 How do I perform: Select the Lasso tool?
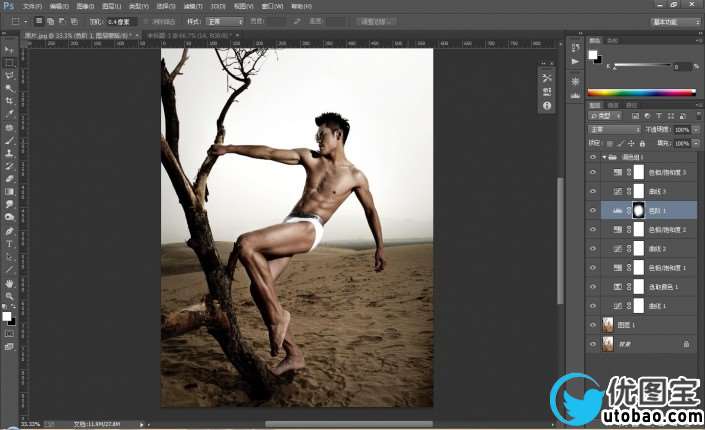9,75
